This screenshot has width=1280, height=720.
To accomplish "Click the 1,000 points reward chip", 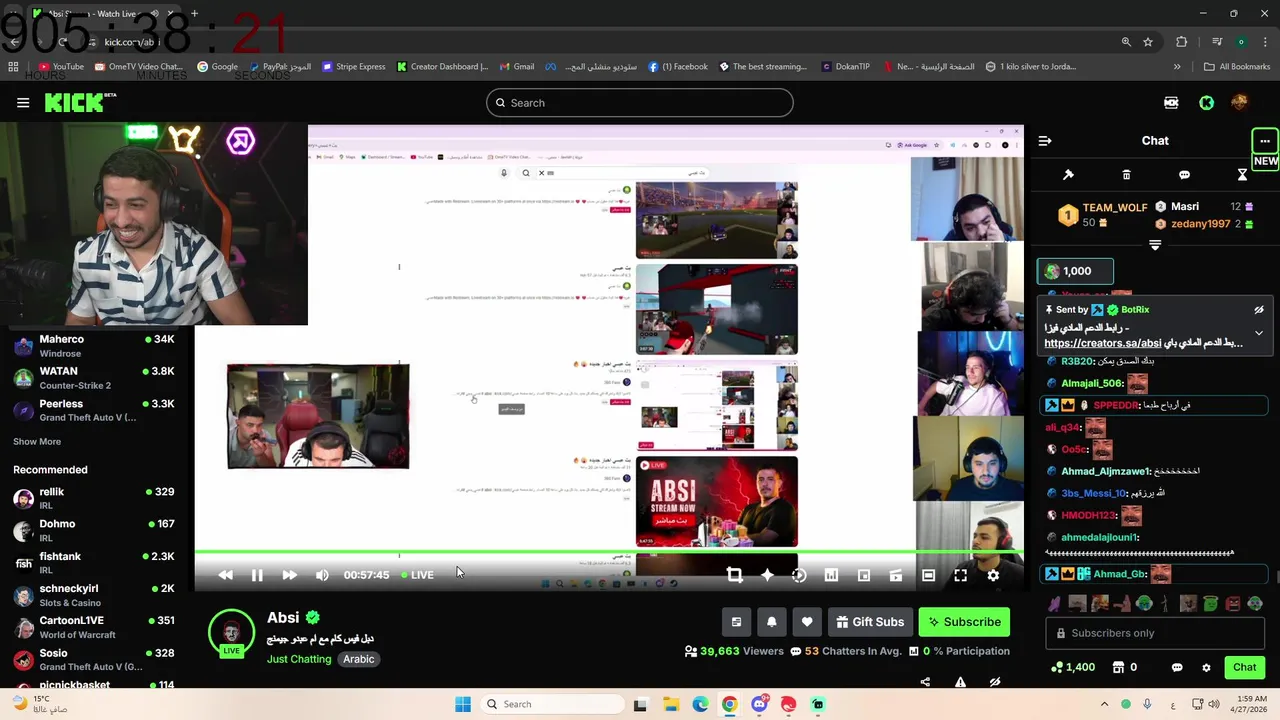I will click(1075, 271).
